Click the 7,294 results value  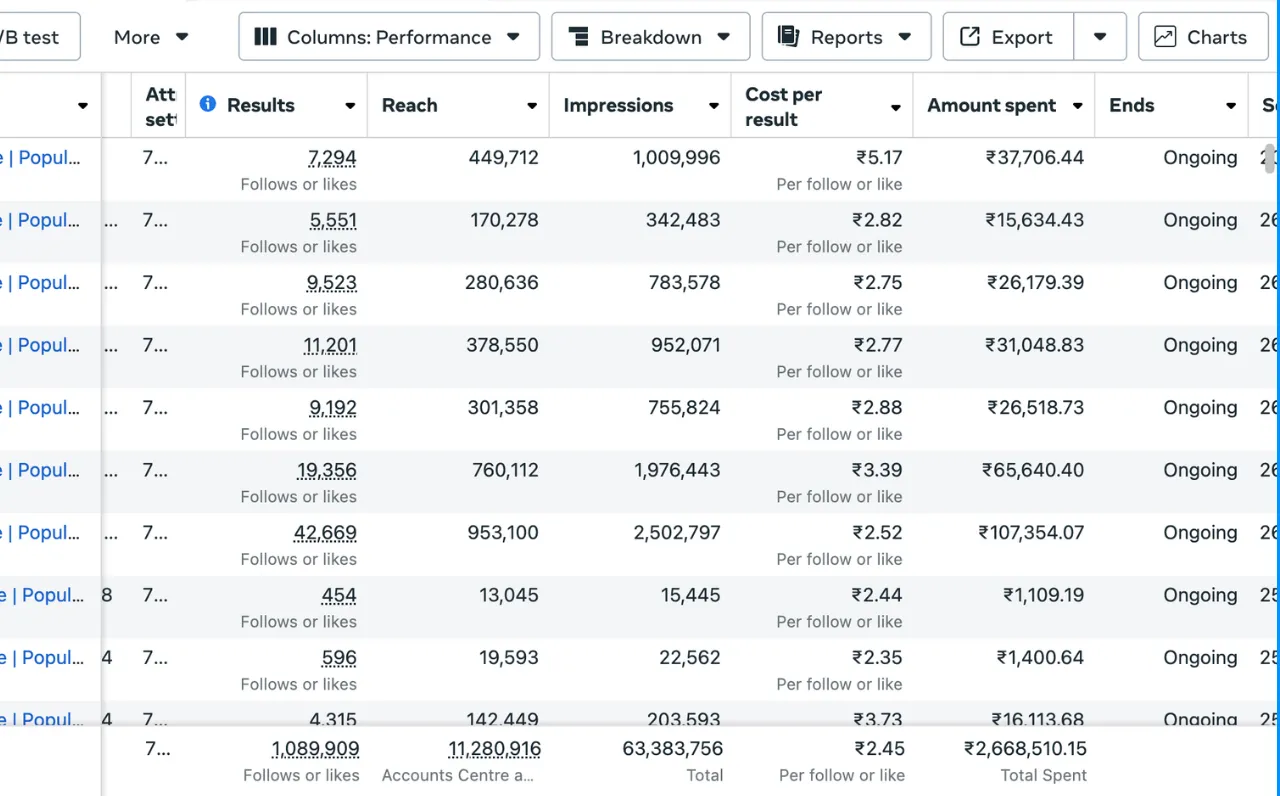(x=332, y=158)
